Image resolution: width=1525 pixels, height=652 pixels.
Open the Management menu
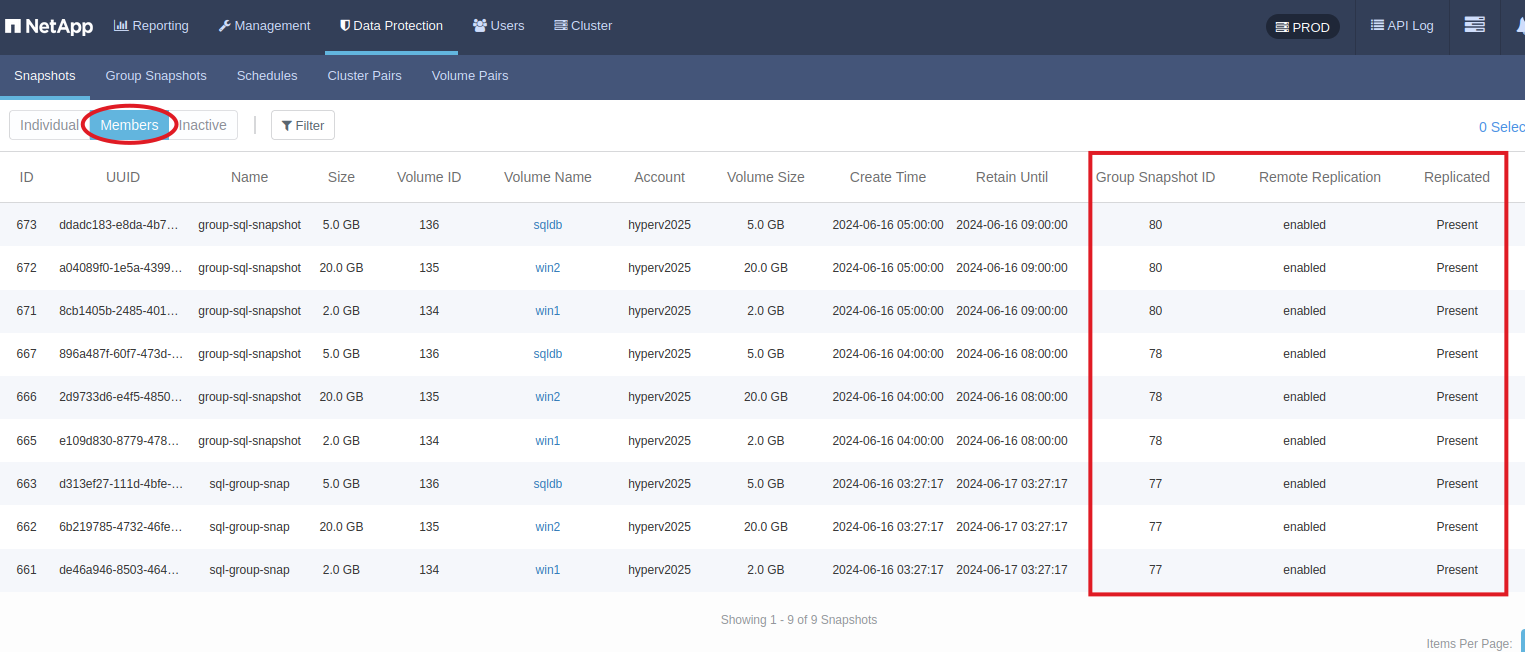[264, 26]
